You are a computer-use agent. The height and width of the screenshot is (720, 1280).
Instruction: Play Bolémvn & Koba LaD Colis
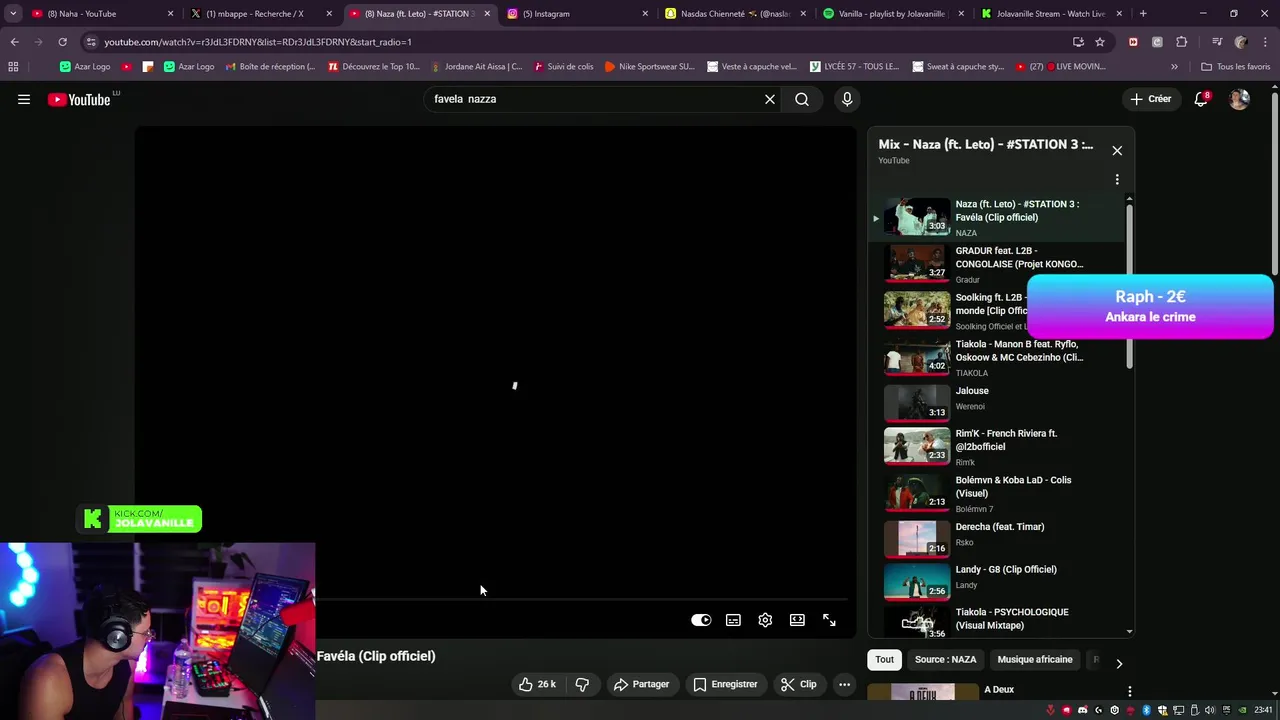coord(995,494)
